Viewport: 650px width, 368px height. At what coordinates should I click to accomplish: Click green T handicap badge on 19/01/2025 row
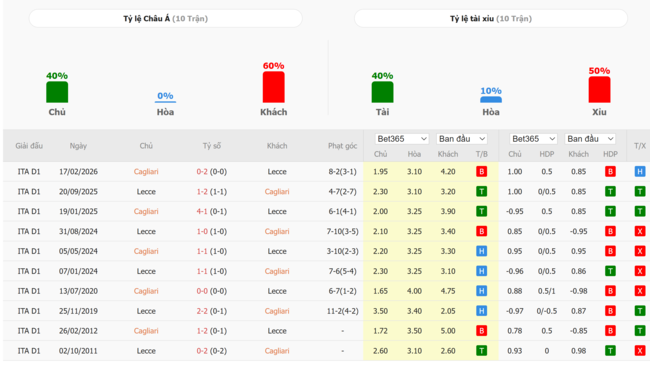610,211
